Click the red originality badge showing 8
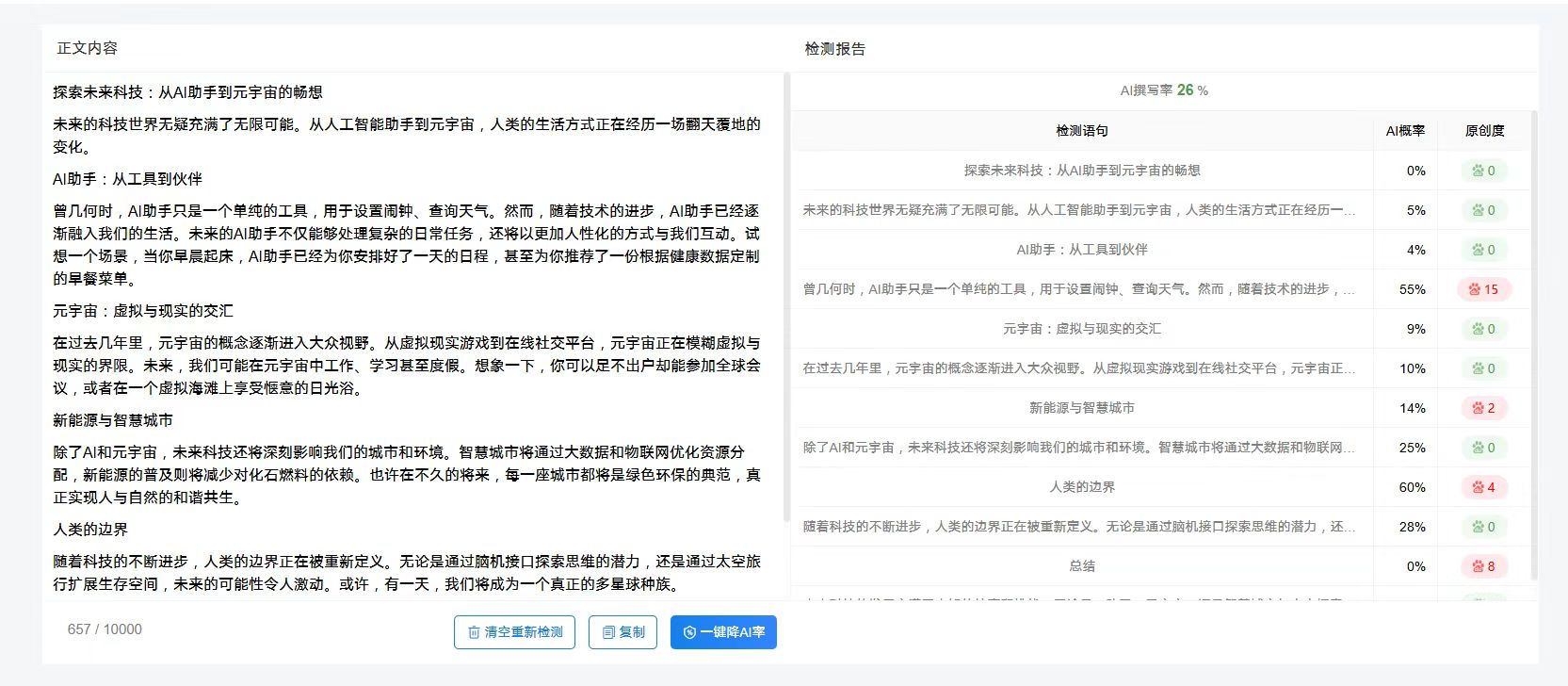The height and width of the screenshot is (686, 1568). (1483, 566)
